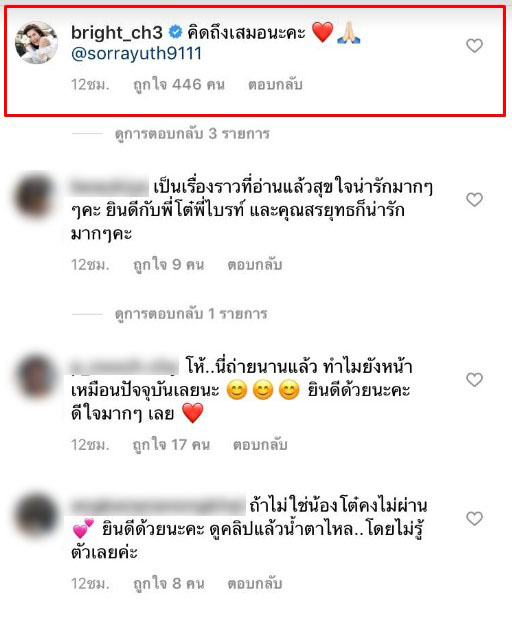This screenshot has height=617, width=512.
Task: View the 17 likes on third comment
Action: (x=171, y=445)
